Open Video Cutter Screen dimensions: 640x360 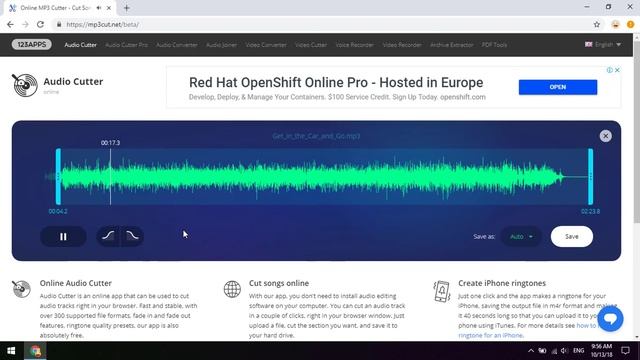click(x=311, y=45)
